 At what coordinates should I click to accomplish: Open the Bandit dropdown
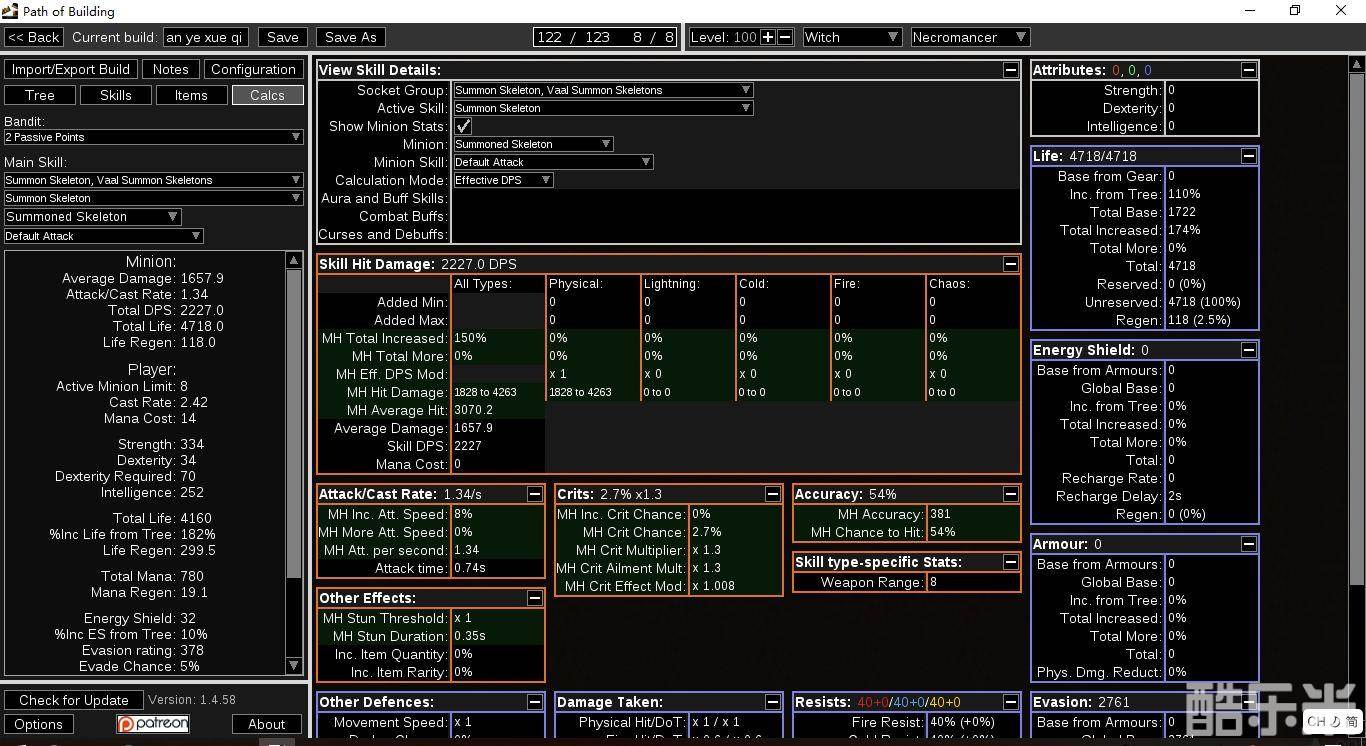coord(153,137)
